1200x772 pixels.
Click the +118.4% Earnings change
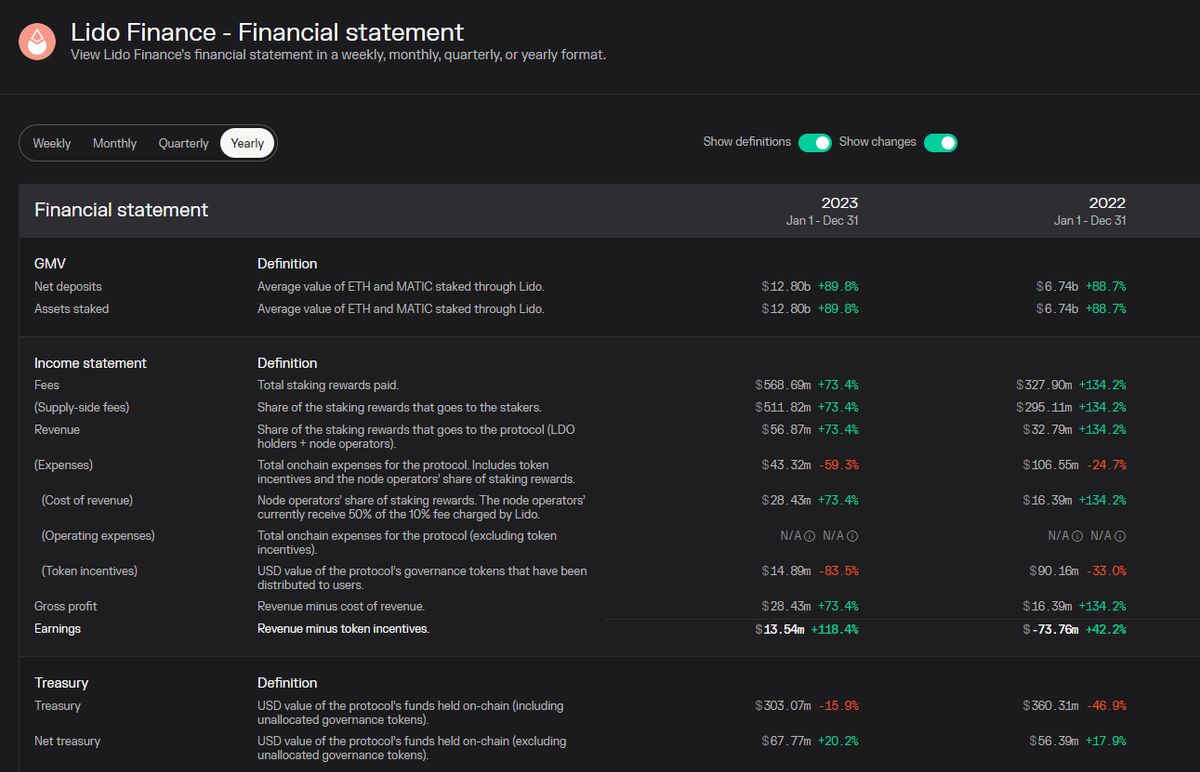[835, 629]
